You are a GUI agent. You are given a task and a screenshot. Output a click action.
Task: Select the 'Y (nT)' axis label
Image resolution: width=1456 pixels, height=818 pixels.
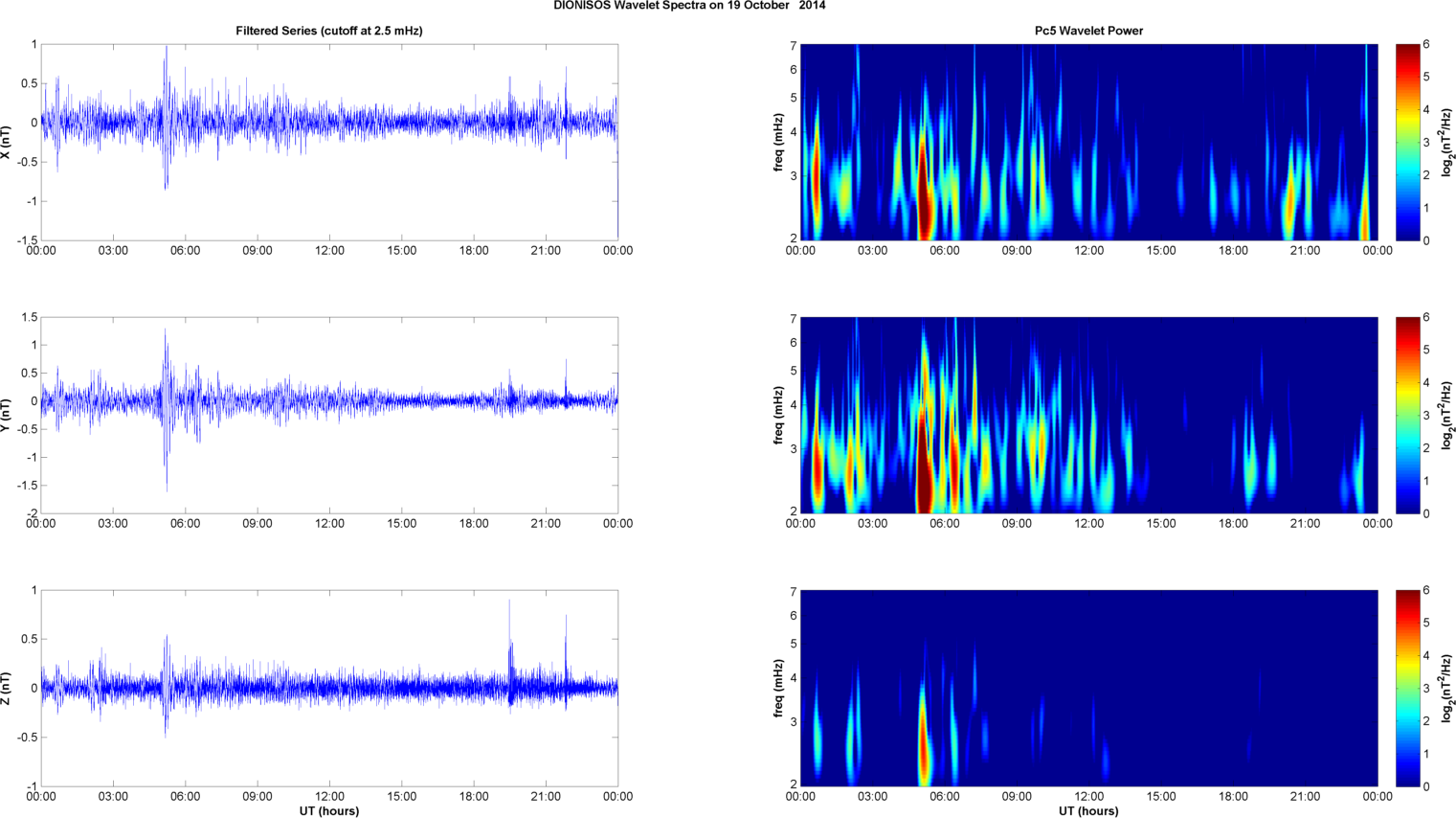point(6,415)
